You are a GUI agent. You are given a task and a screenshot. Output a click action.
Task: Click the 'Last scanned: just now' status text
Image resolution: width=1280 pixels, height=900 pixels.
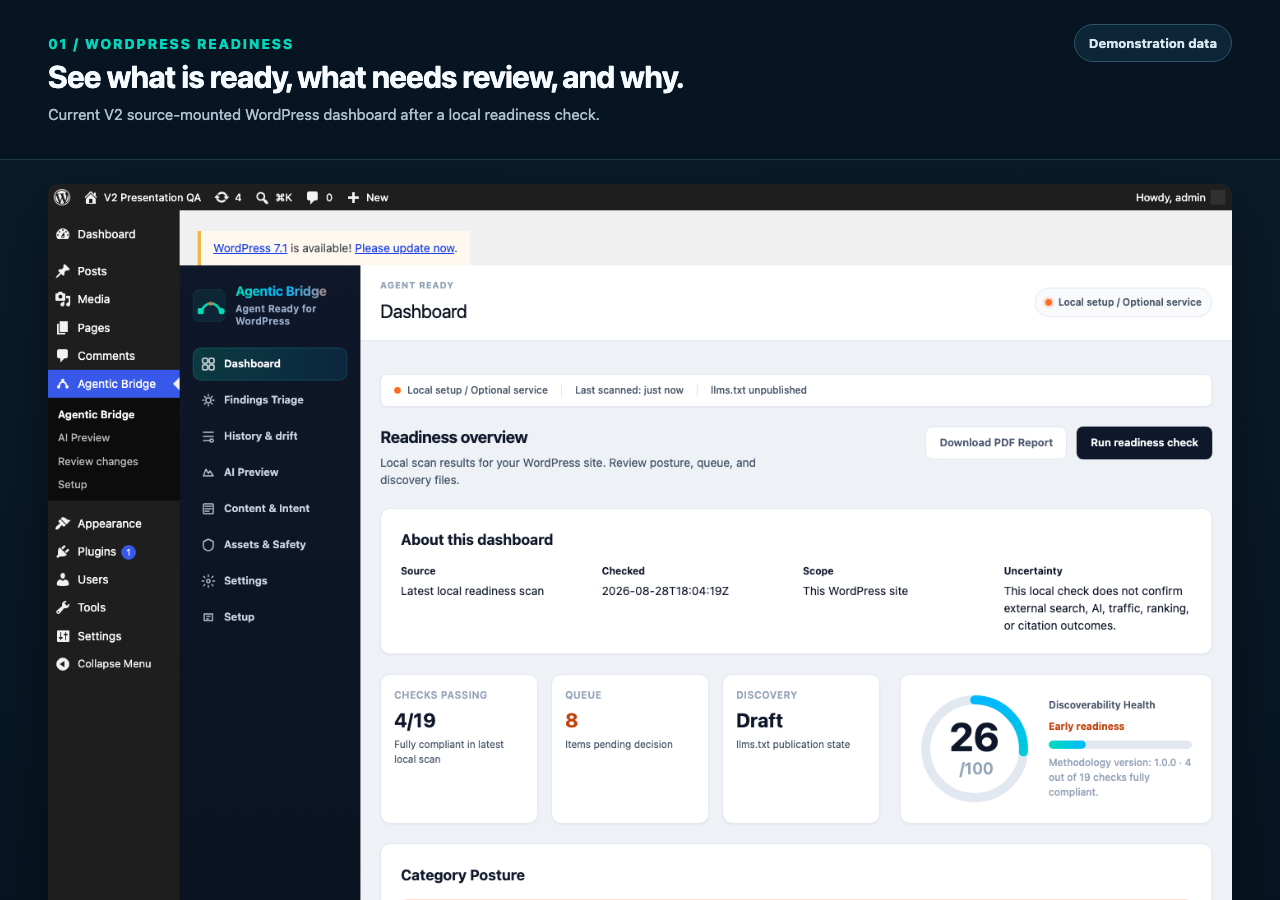(629, 390)
